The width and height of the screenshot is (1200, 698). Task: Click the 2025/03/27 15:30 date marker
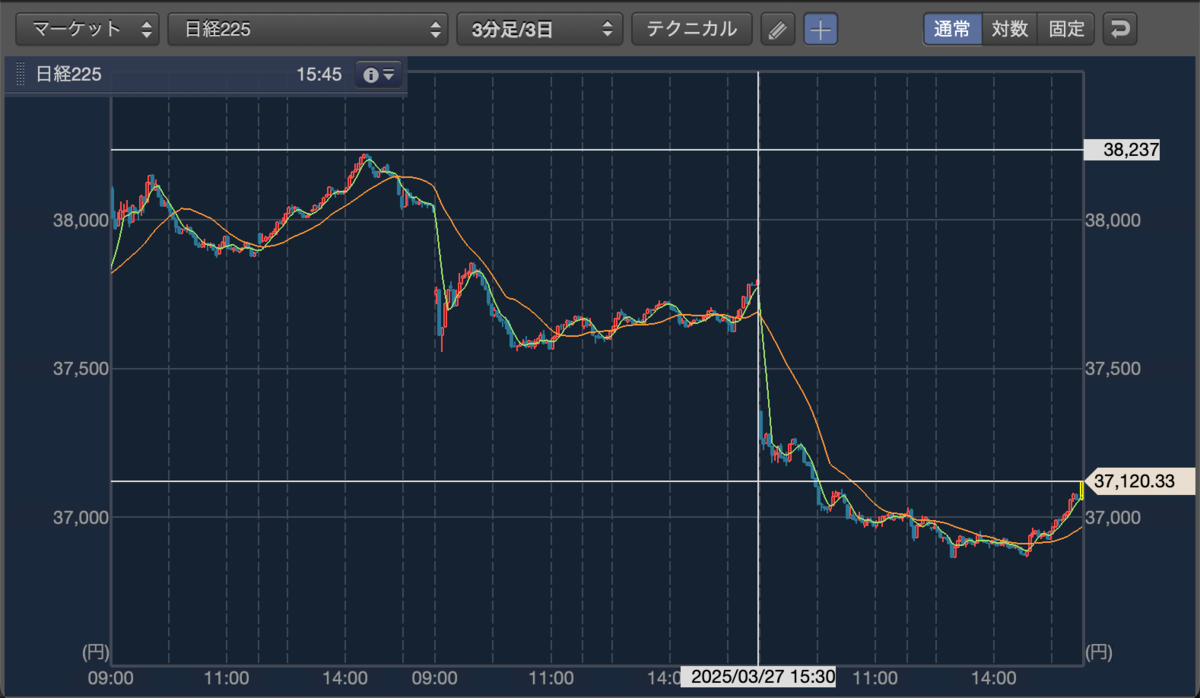tap(759, 677)
